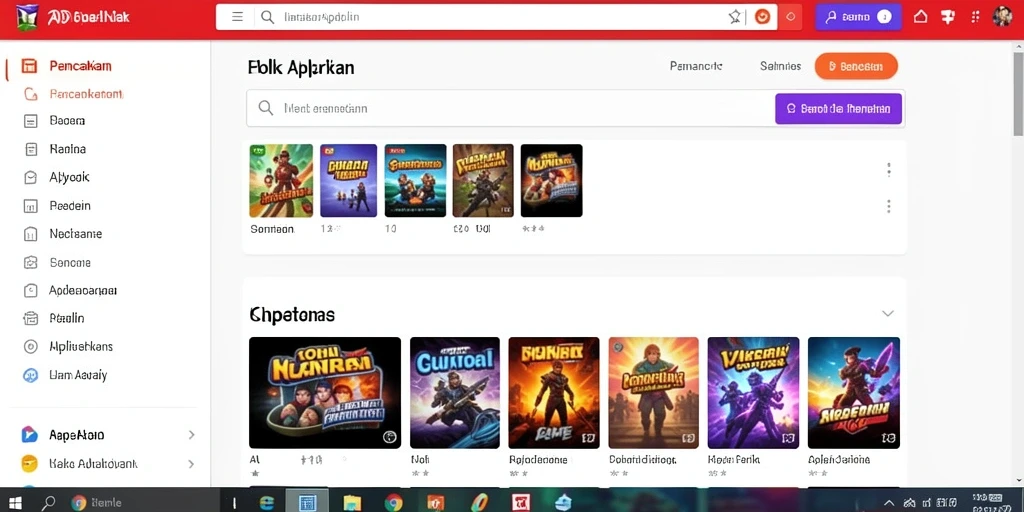The width and height of the screenshot is (1024, 512).
Task: Open File Explorer from the taskbar
Action: click(x=352, y=502)
